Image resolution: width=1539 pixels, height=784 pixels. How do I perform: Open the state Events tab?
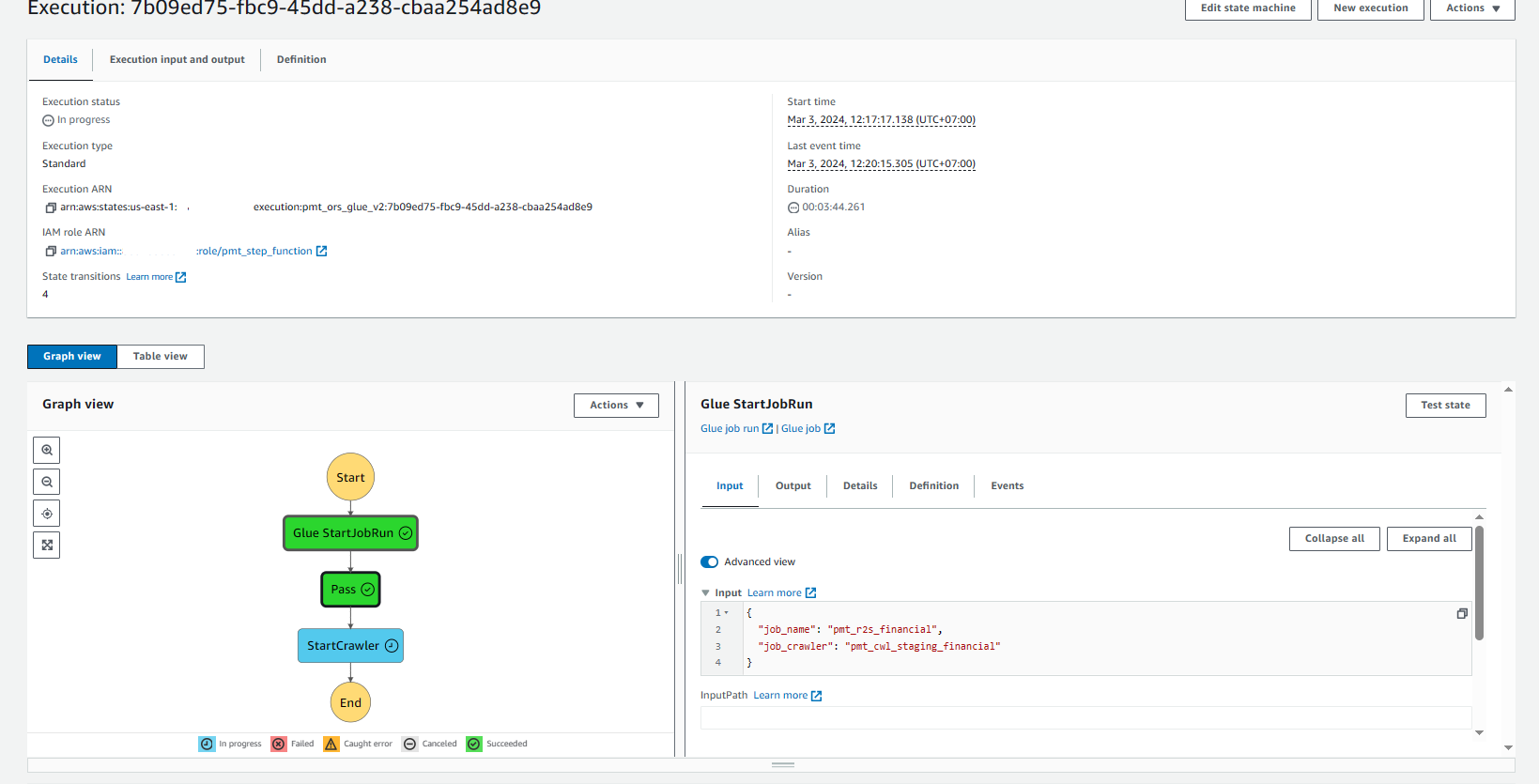pos(1008,486)
